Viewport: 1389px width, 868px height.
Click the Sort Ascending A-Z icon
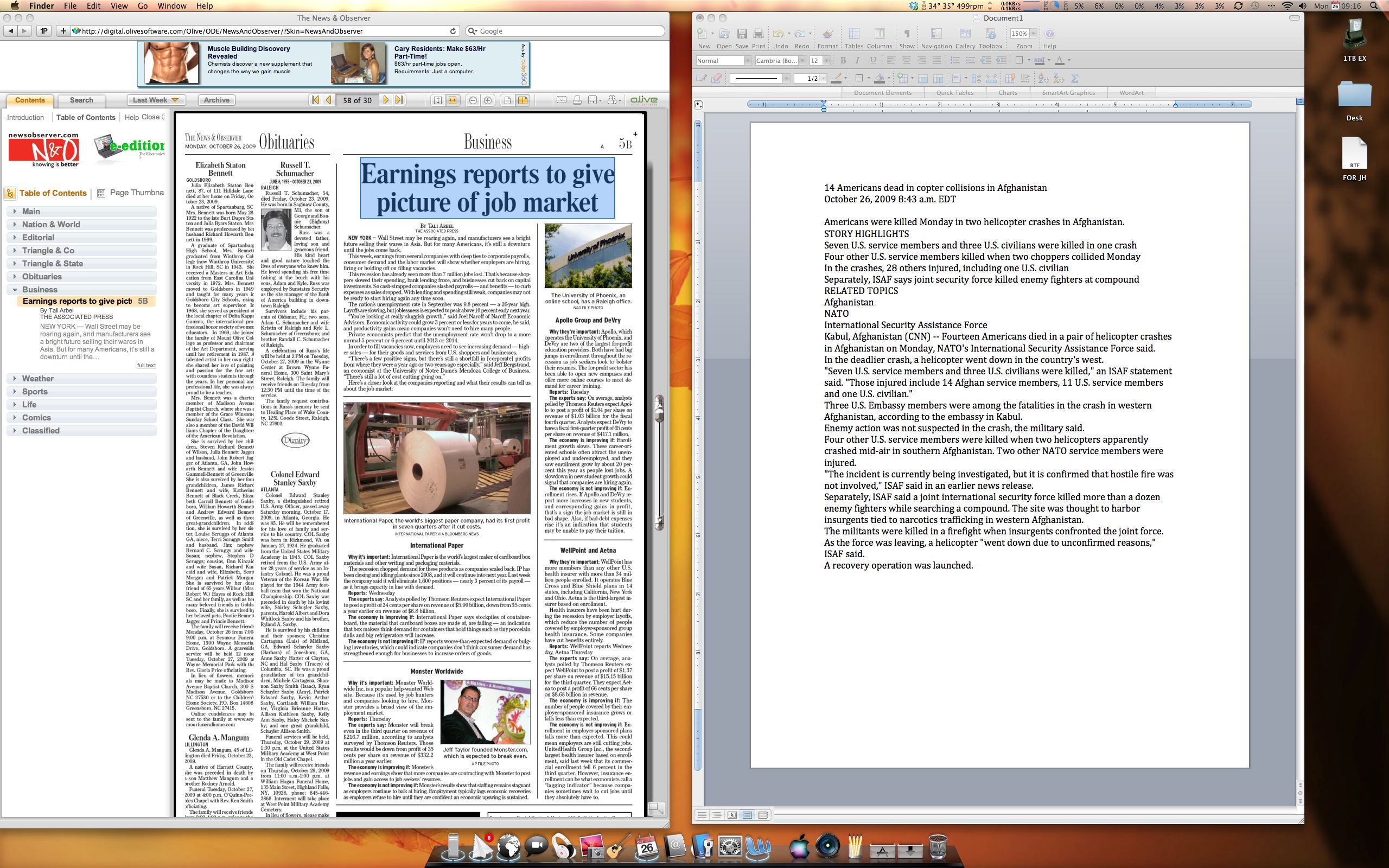(x=1043, y=78)
